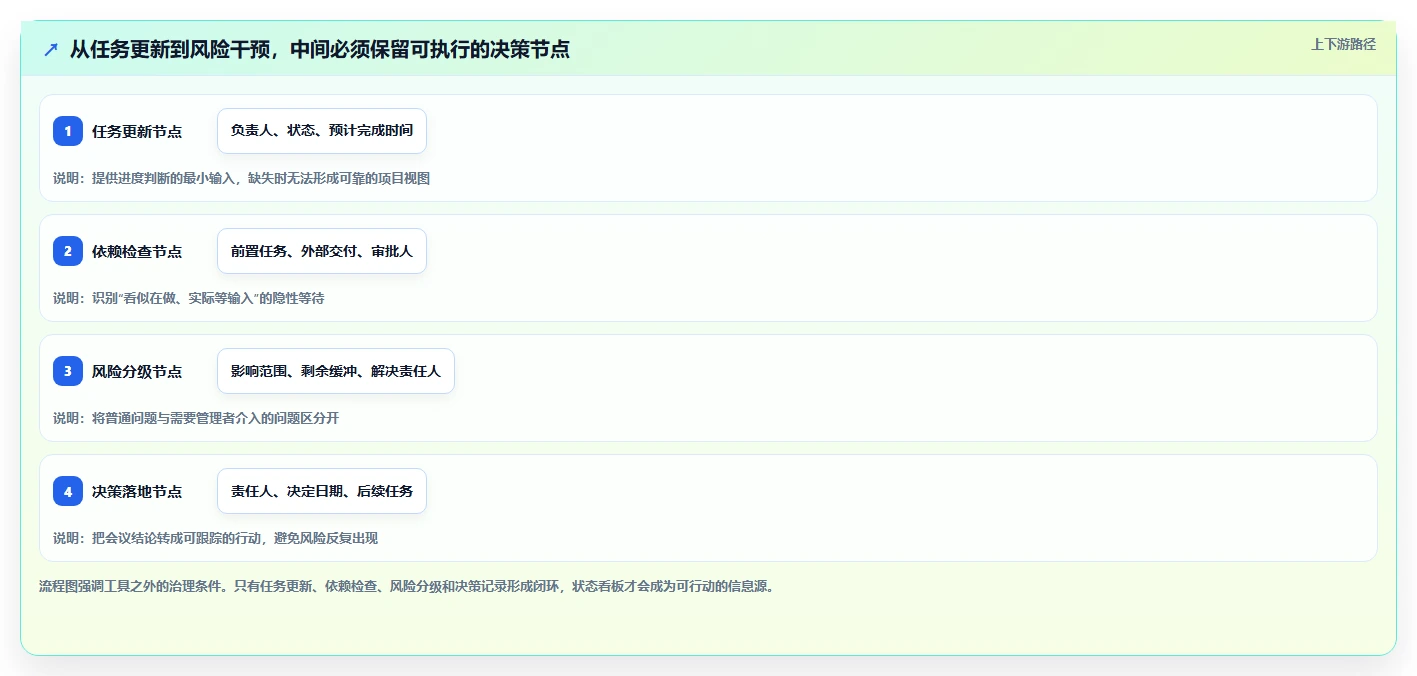Image resolution: width=1417 pixels, height=676 pixels.
Task: Click the description 把会议结论转成可跟踪的行动
Action: tap(215, 538)
